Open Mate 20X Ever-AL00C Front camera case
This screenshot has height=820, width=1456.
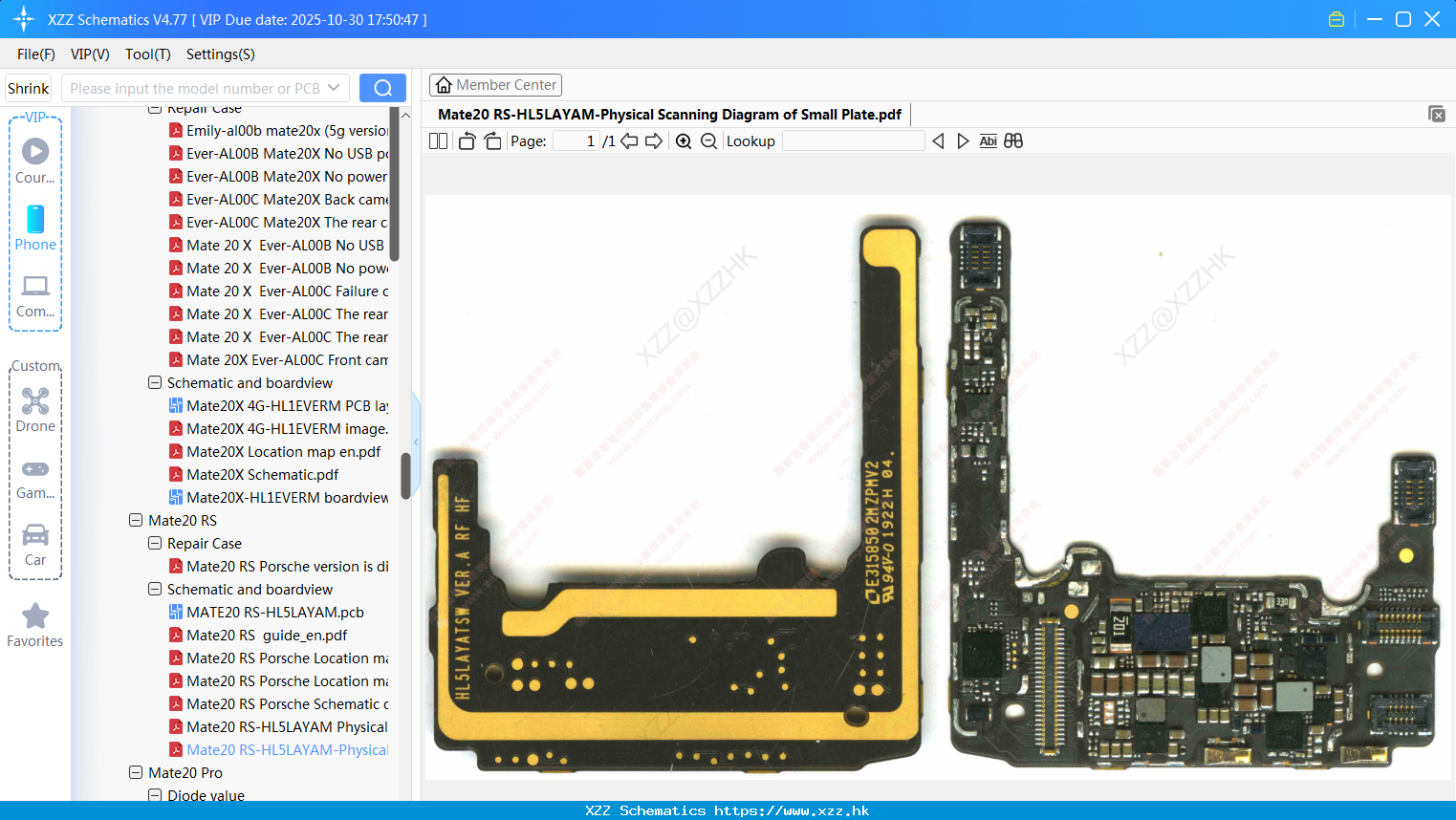[287, 359]
